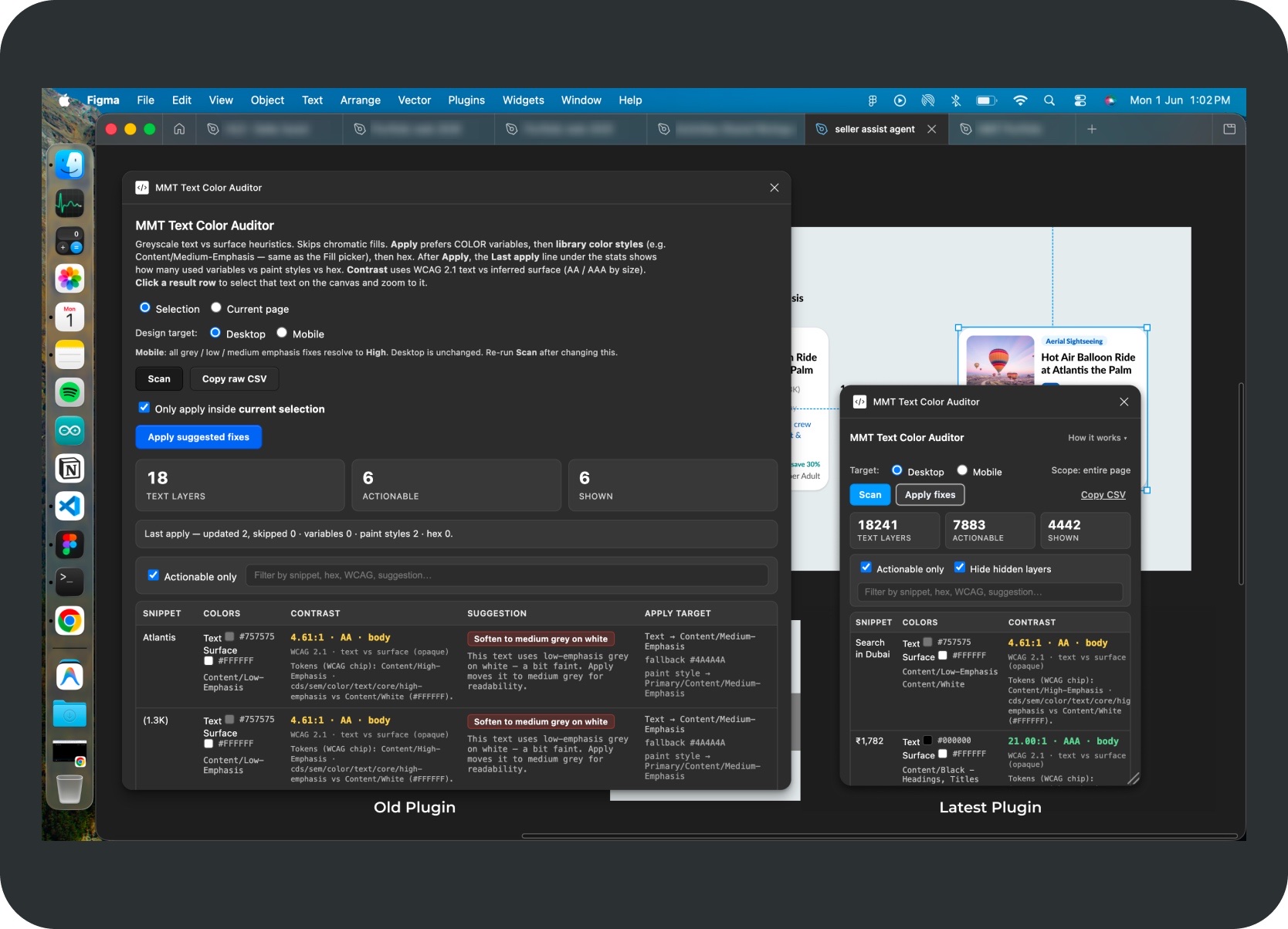This screenshot has height=929, width=1288.
Task: Select Desktop design target in Old Plugin
Action: (x=215, y=333)
